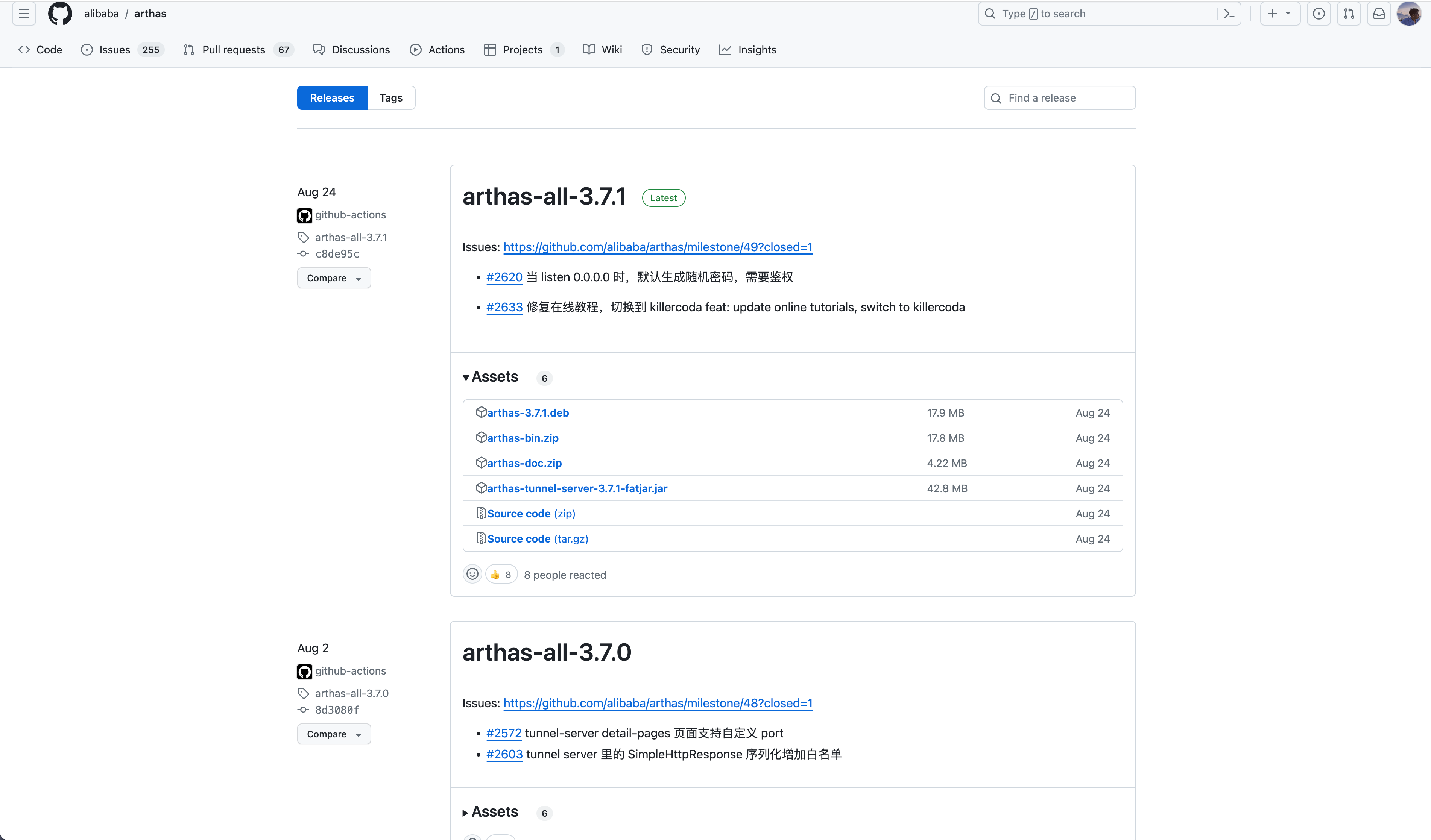This screenshot has width=1431, height=840.
Task: Toggle the thumbs up reaction with 8
Action: (x=501, y=575)
